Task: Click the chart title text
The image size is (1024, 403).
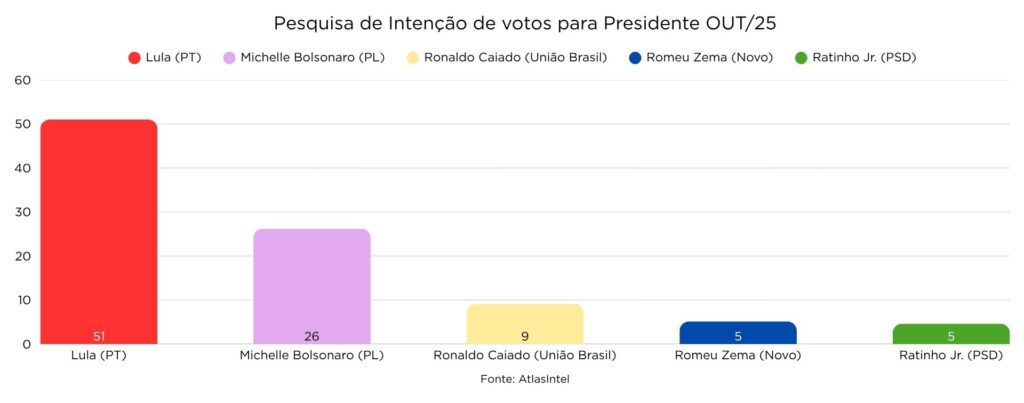Action: (x=511, y=23)
